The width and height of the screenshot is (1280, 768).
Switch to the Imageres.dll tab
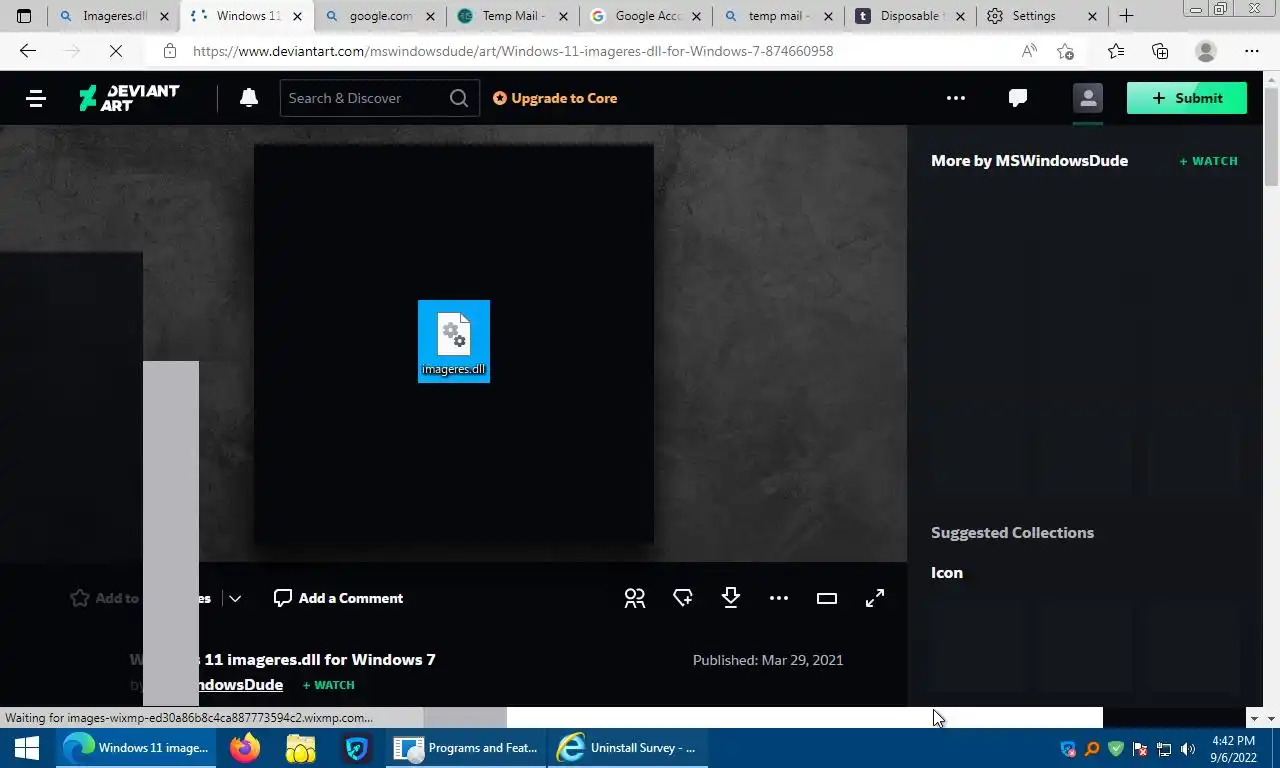click(114, 16)
